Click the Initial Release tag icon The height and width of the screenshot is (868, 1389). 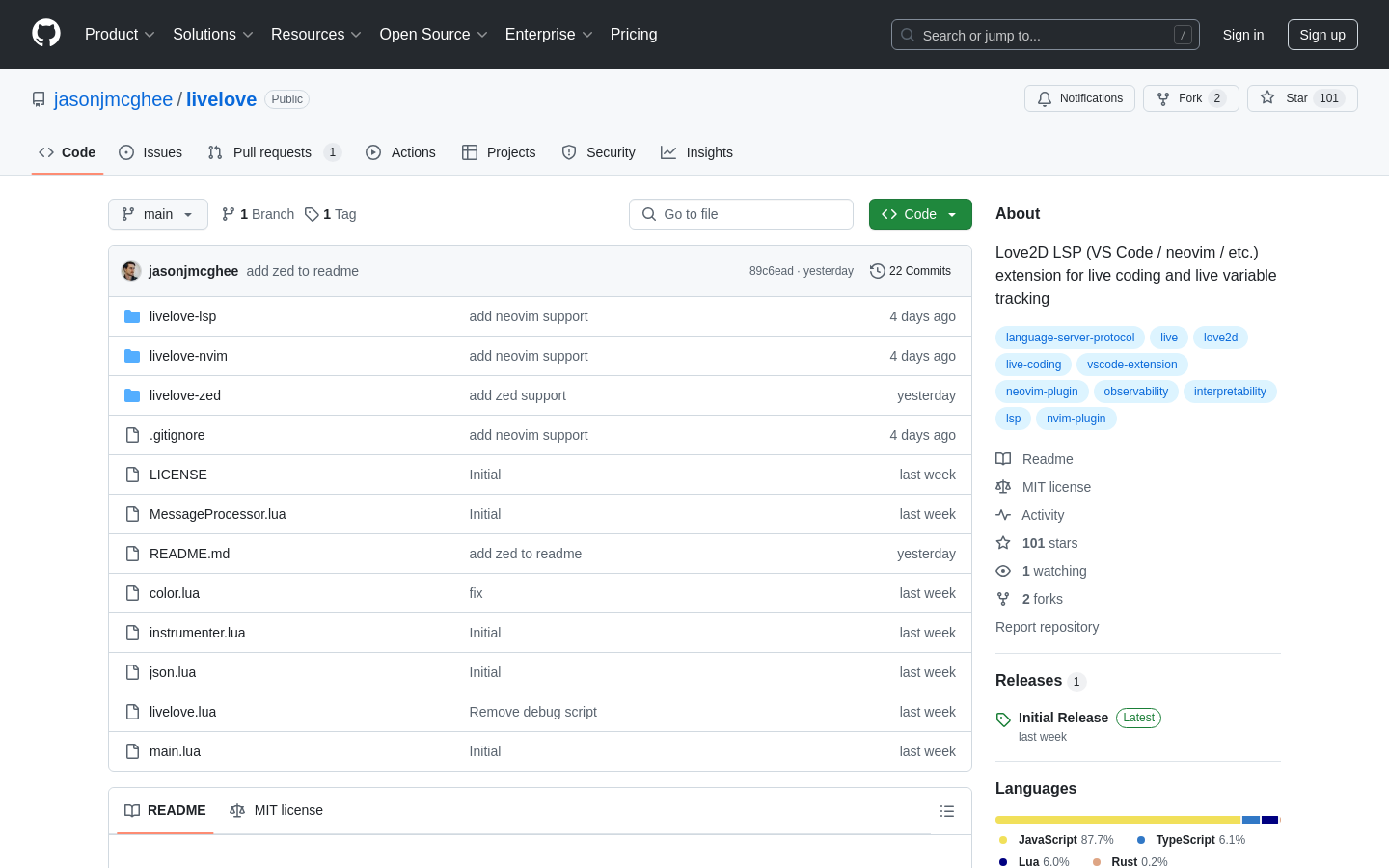[1003, 719]
